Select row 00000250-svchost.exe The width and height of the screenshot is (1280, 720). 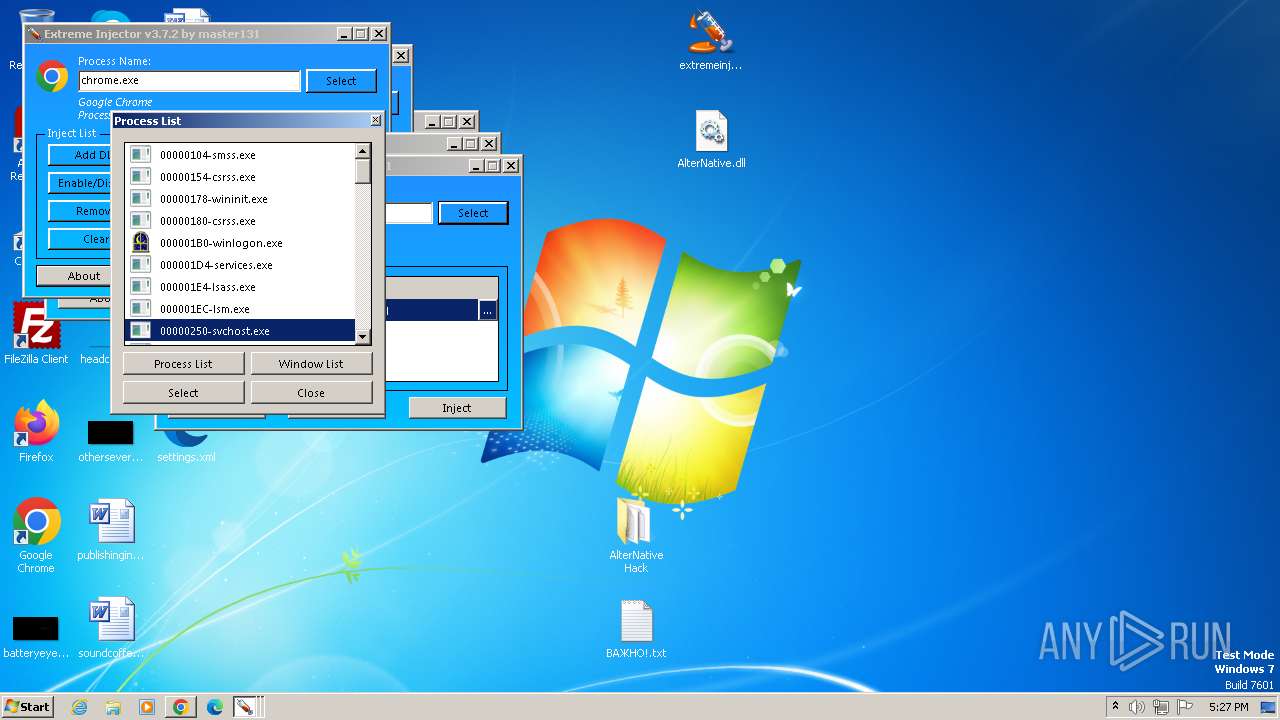tap(240, 331)
